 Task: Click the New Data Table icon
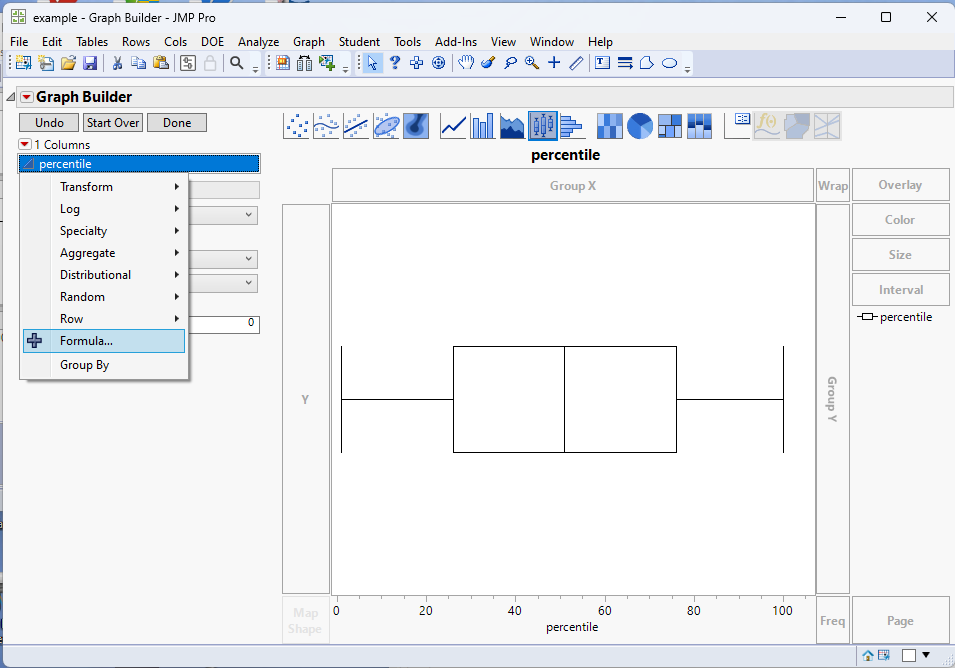pos(23,63)
